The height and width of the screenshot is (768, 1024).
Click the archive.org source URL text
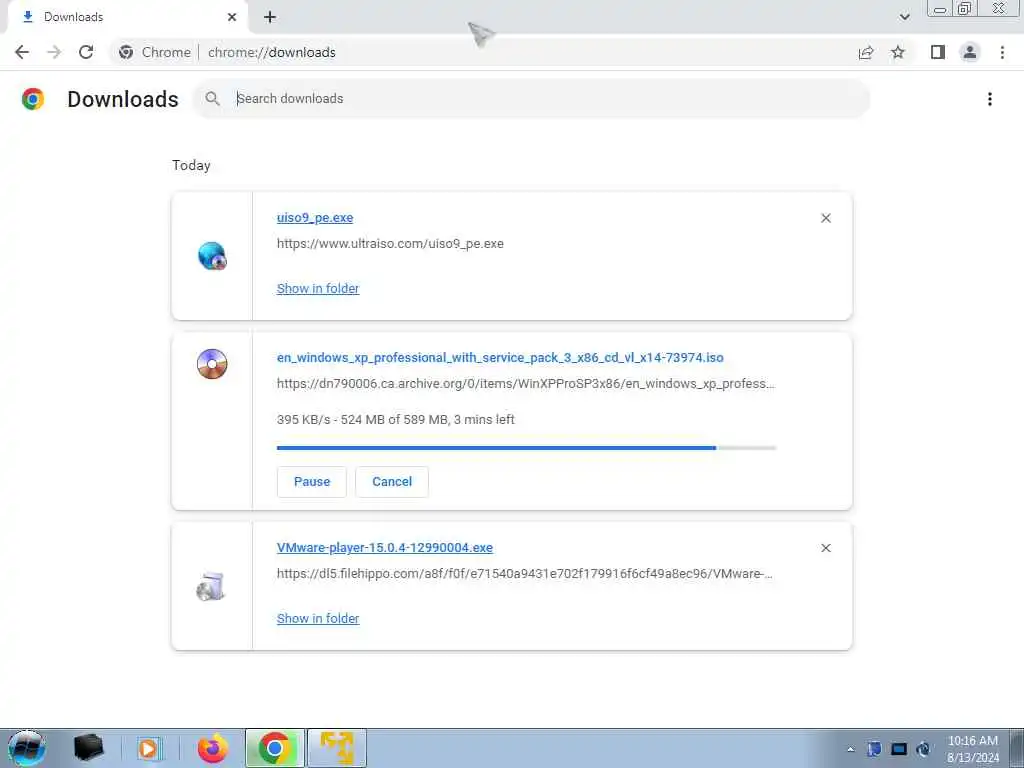[x=526, y=383]
